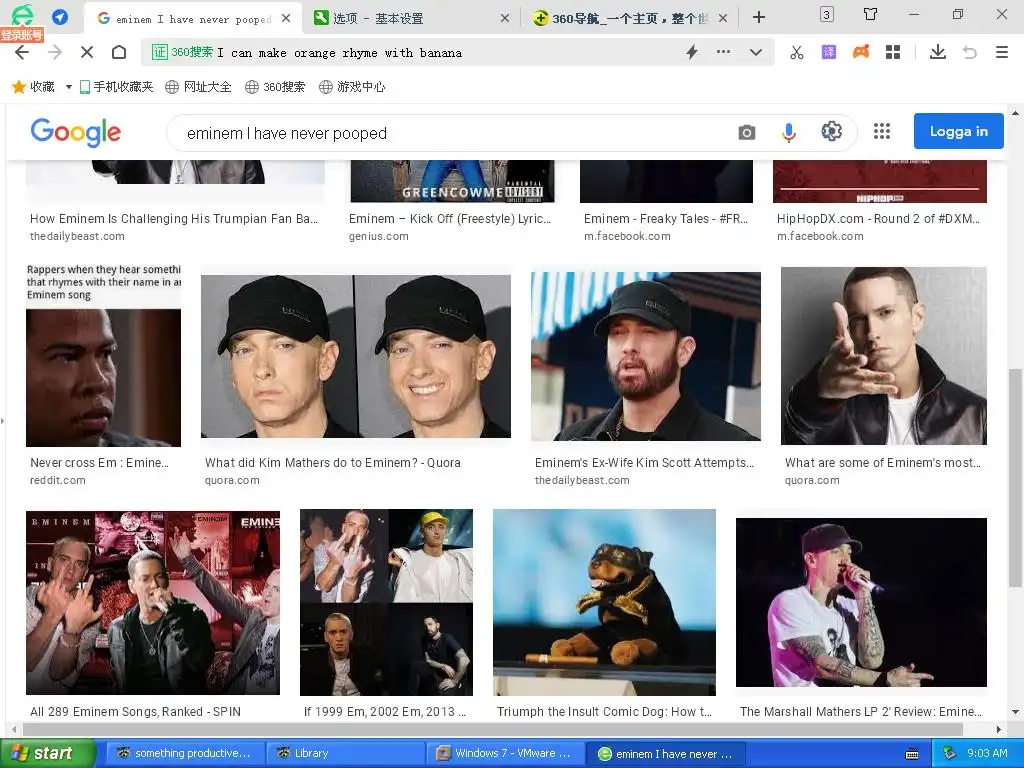Open the 289 Eminem Songs Ranked image
Viewport: 1024px width, 768px height.
pos(153,603)
